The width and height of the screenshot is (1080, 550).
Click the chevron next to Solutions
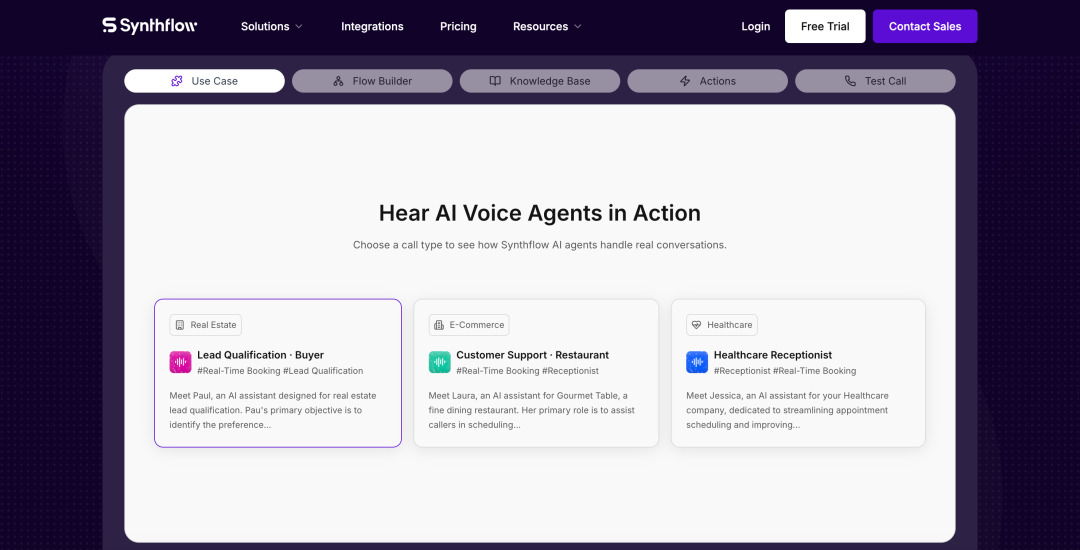click(299, 27)
